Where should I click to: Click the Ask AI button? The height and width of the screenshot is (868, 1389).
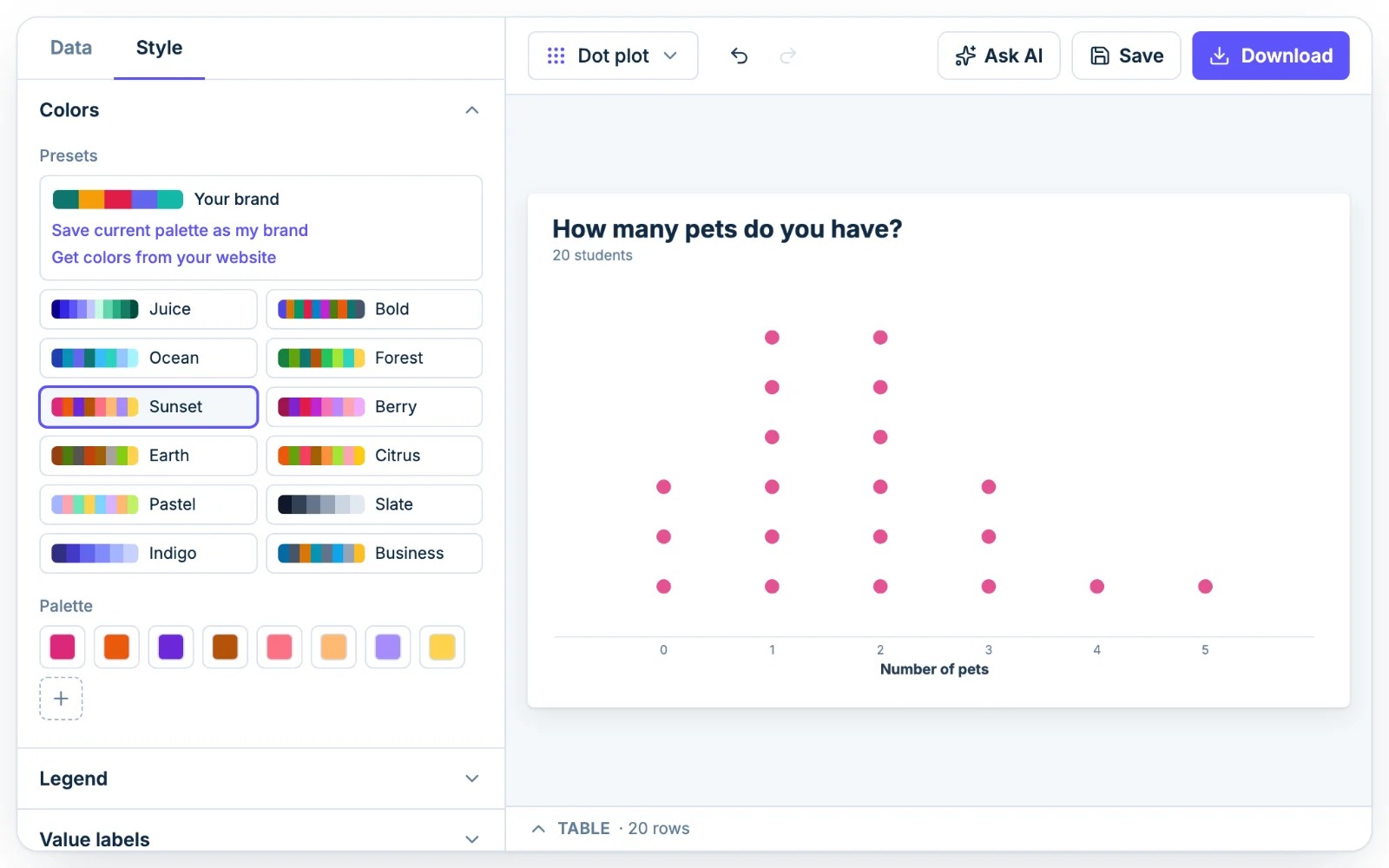pos(998,56)
